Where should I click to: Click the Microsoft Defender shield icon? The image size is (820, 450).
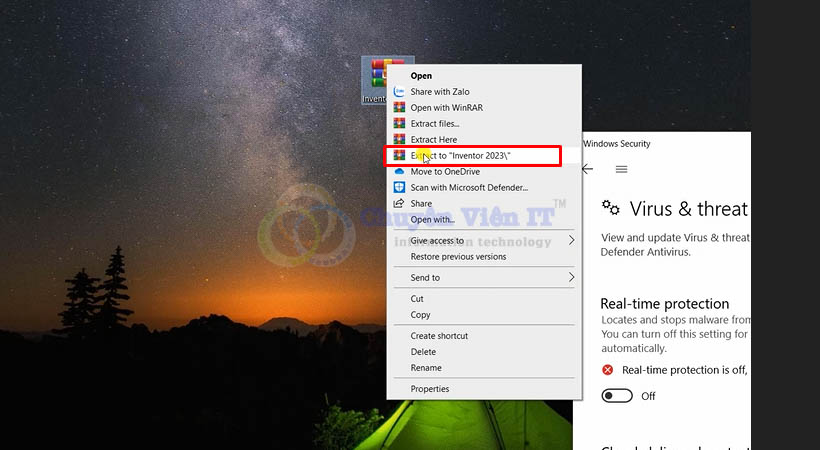pos(399,188)
